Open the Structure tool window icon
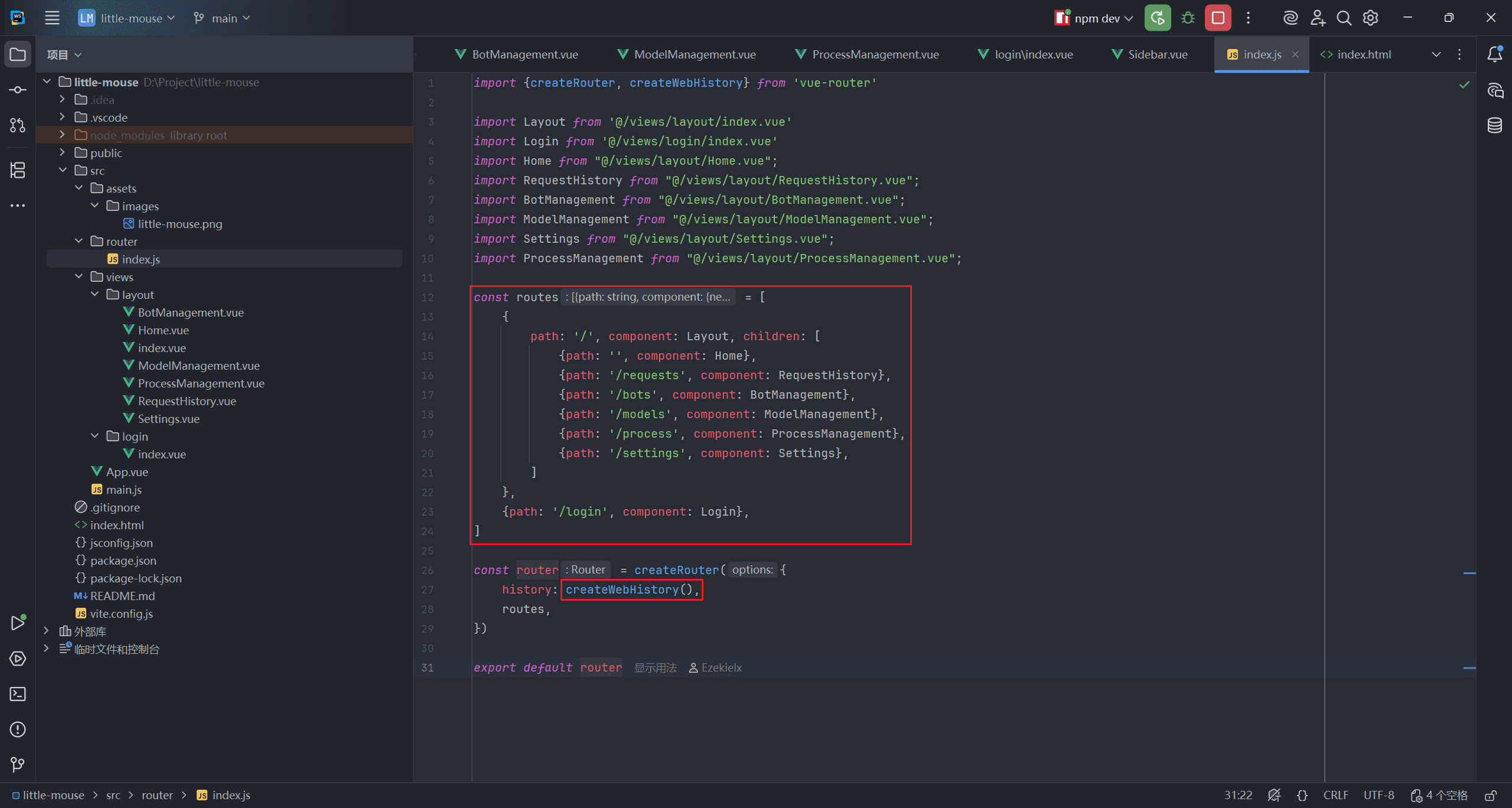Screen dimensions: 1512x808 18,170
